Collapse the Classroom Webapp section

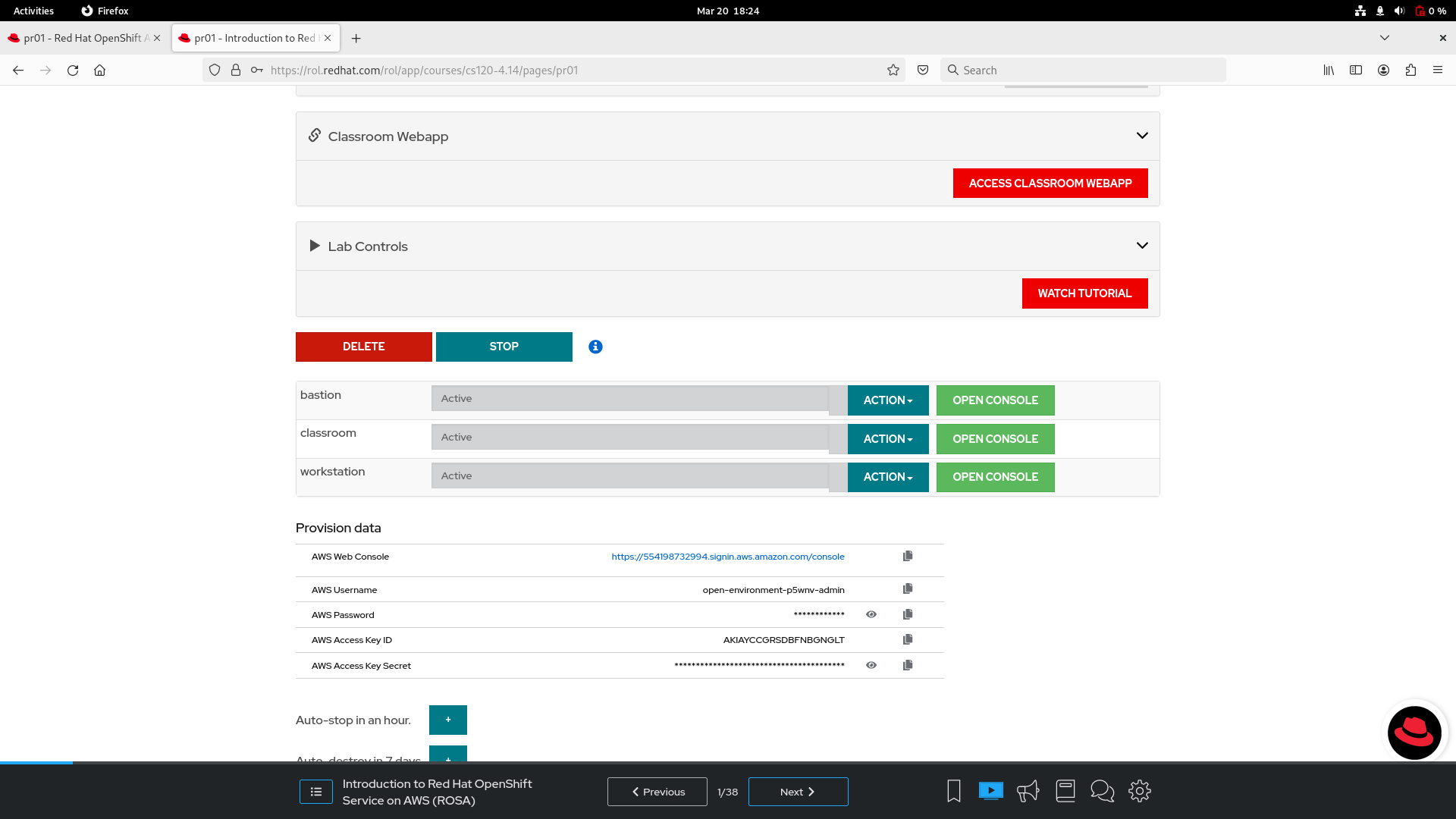(x=1141, y=136)
